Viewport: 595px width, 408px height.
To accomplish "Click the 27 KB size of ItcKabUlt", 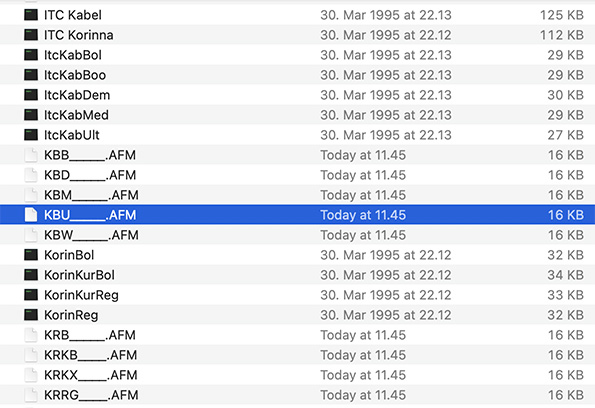I will 565,135.
